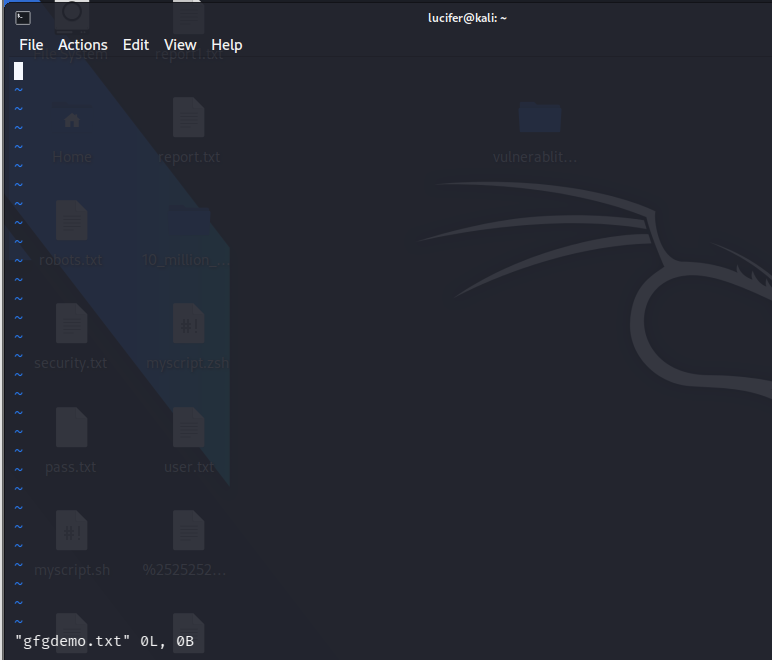Click the lucifer@kali window title
This screenshot has width=772, height=660.
tap(467, 18)
